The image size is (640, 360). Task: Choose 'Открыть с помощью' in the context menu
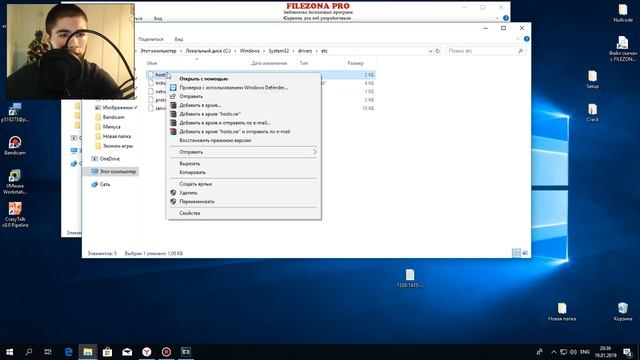pyautogui.click(x=203, y=79)
